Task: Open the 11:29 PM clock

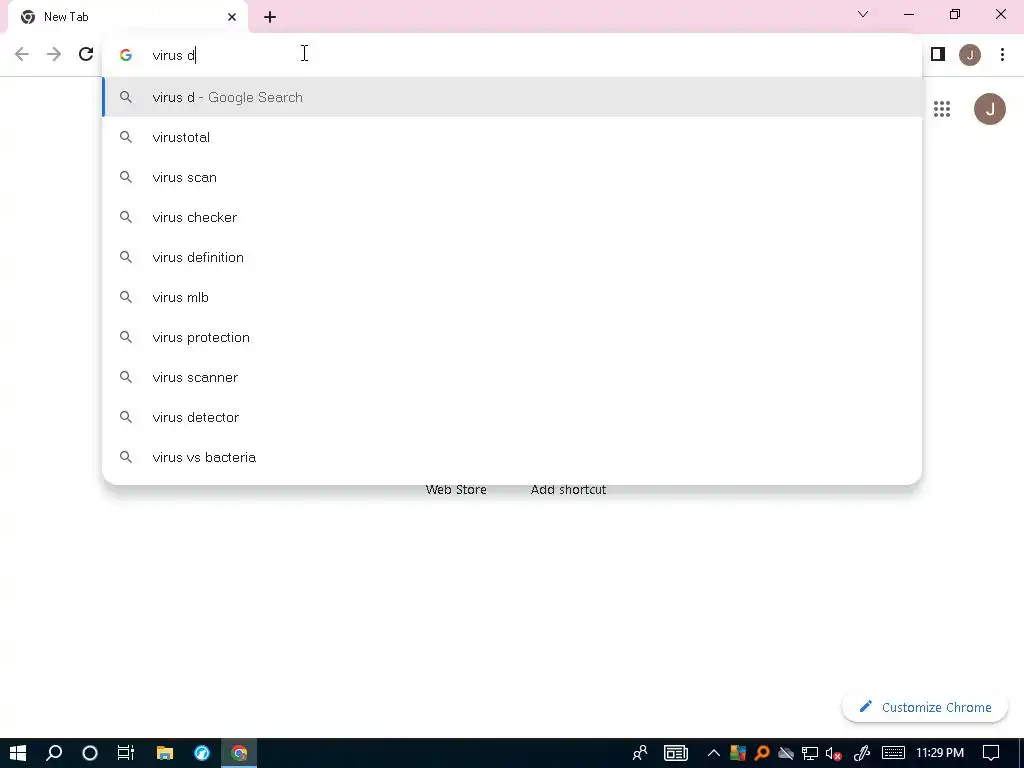Action: [940, 753]
